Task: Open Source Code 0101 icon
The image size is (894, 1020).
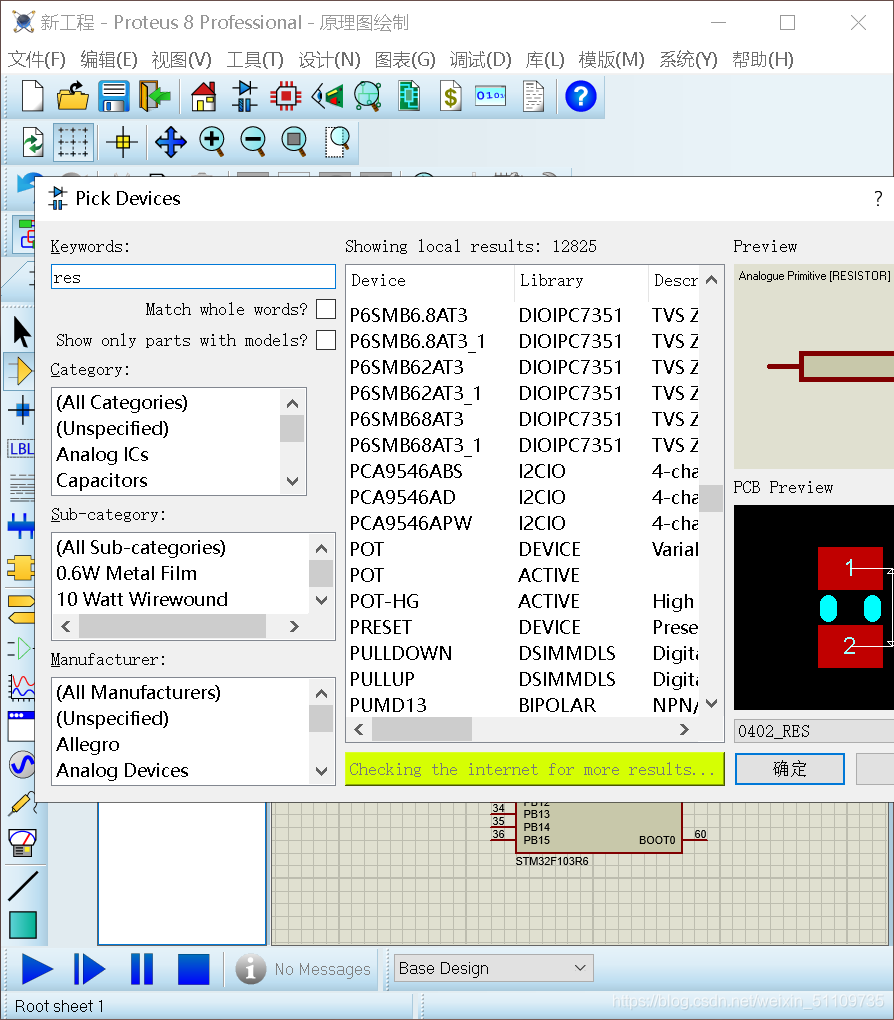Action: [491, 96]
